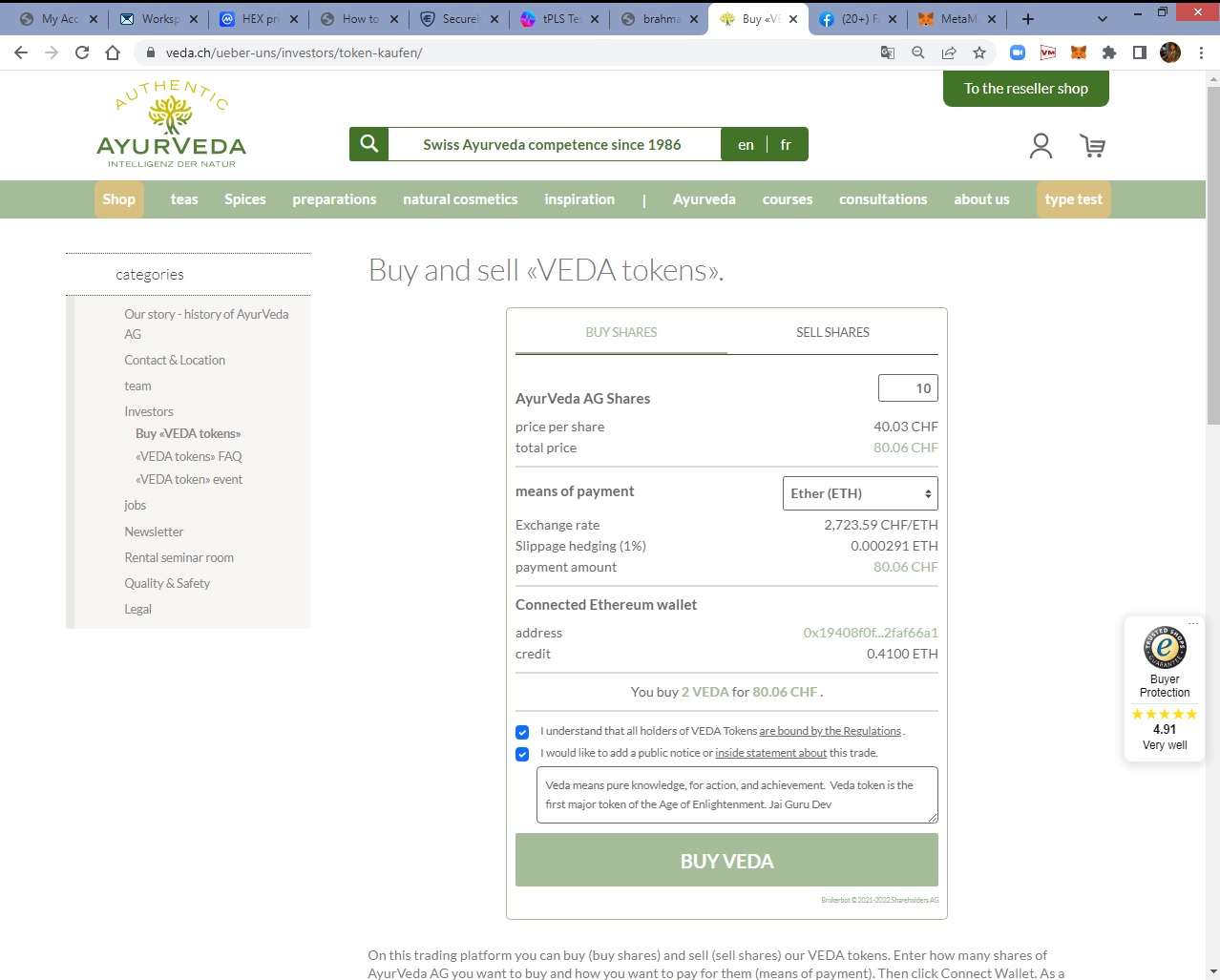
Task: Open the bound by the Regulations link
Action: pos(830,731)
